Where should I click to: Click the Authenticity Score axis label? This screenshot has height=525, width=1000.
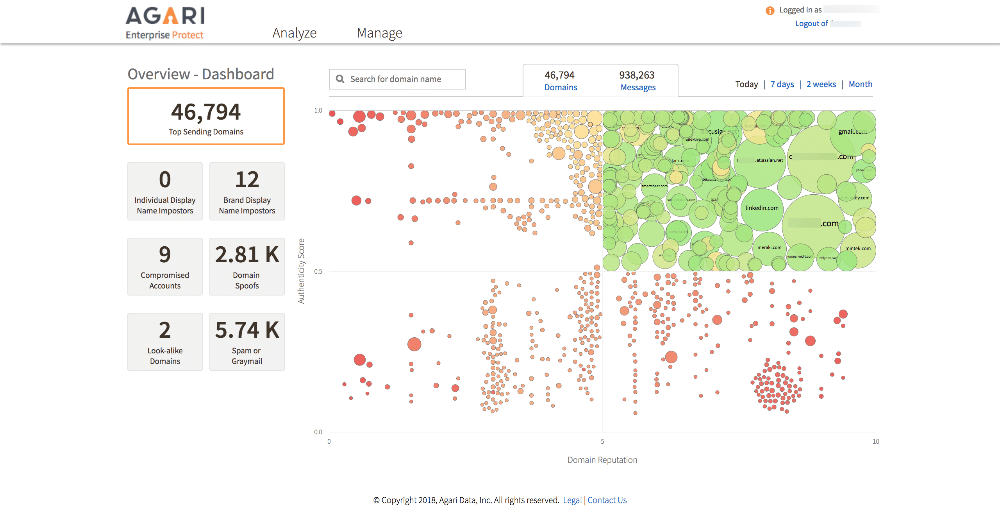(x=301, y=271)
